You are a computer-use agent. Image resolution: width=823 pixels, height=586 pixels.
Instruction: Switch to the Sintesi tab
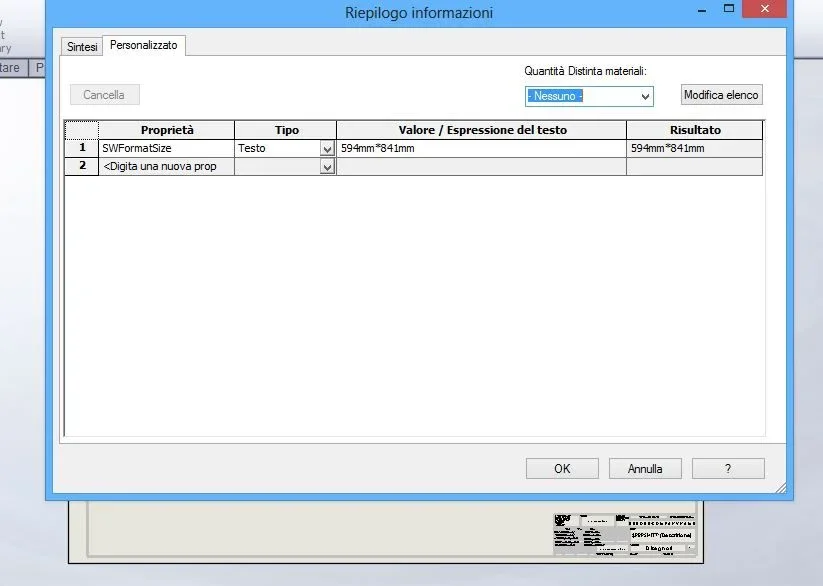(82, 47)
